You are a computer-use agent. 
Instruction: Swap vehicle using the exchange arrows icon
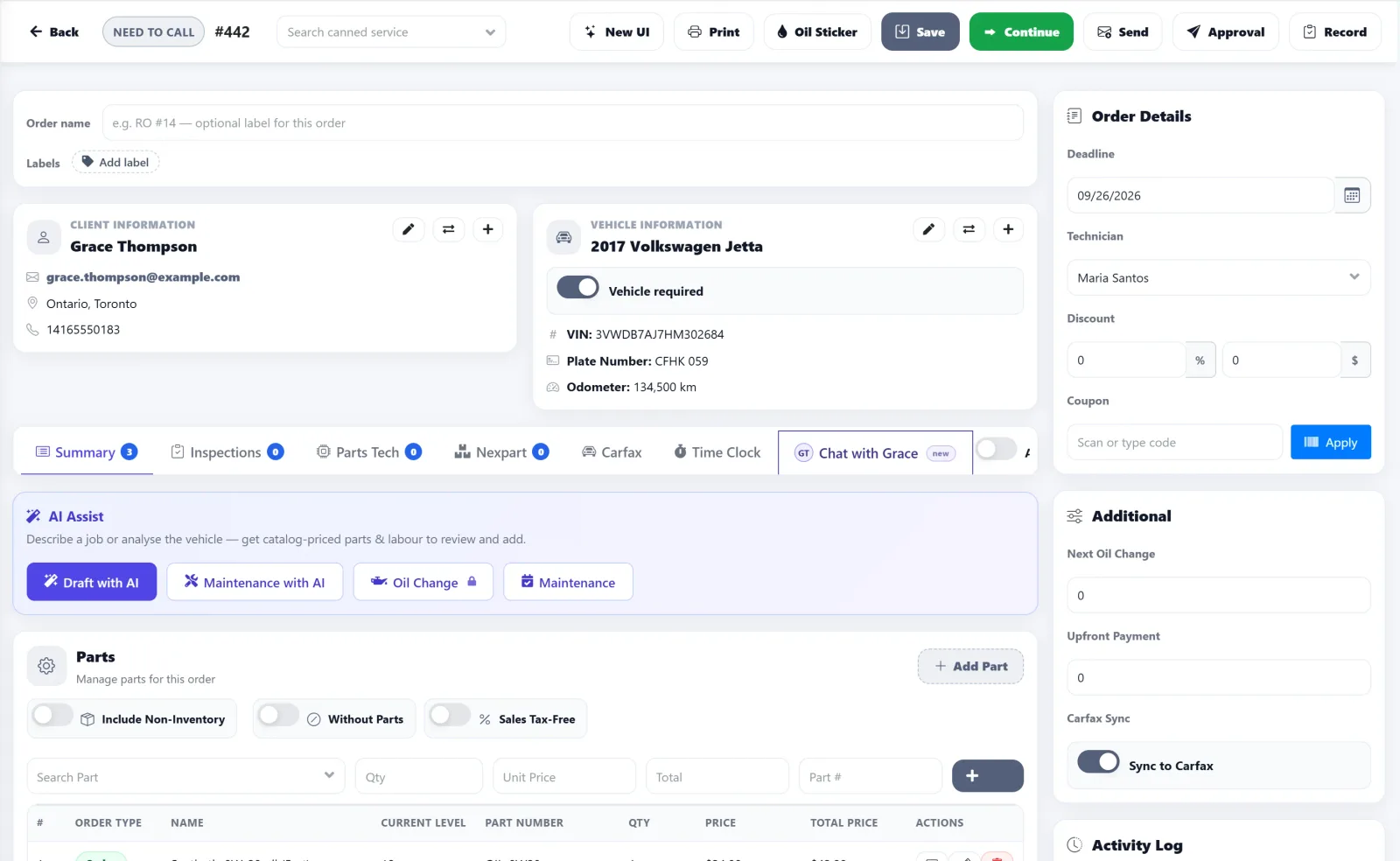(x=969, y=229)
